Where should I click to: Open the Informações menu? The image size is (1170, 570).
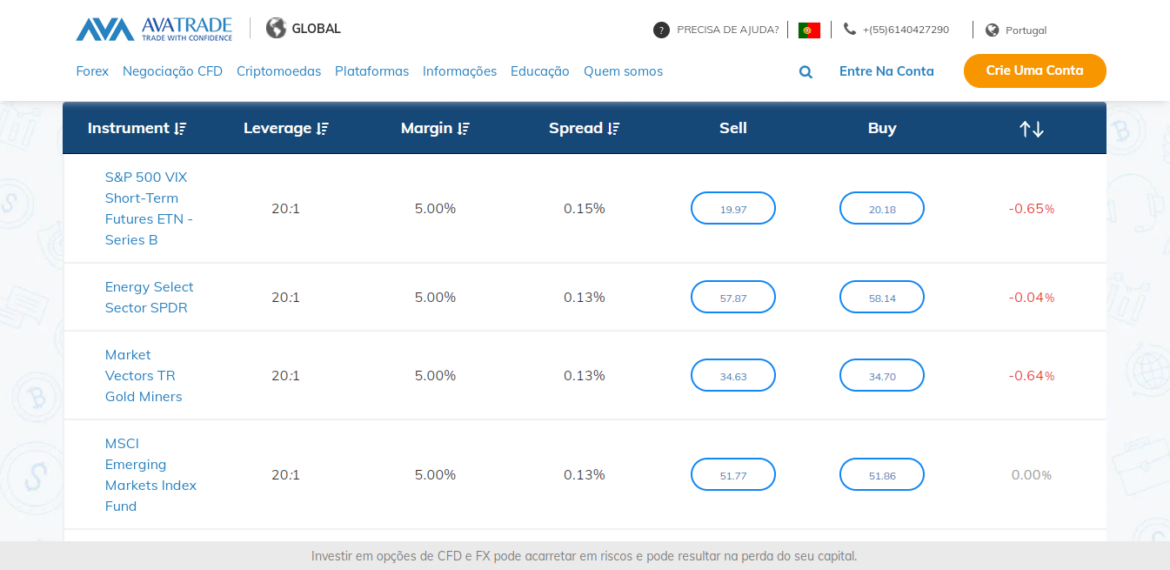point(460,72)
